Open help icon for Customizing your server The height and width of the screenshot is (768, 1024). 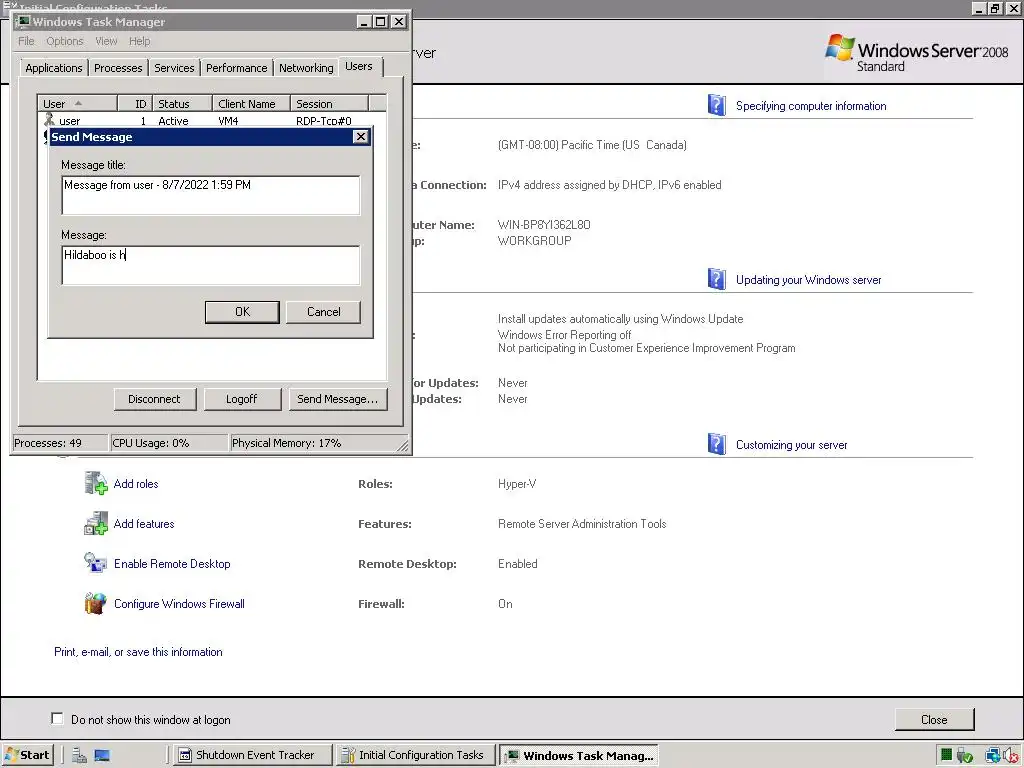[x=716, y=444]
